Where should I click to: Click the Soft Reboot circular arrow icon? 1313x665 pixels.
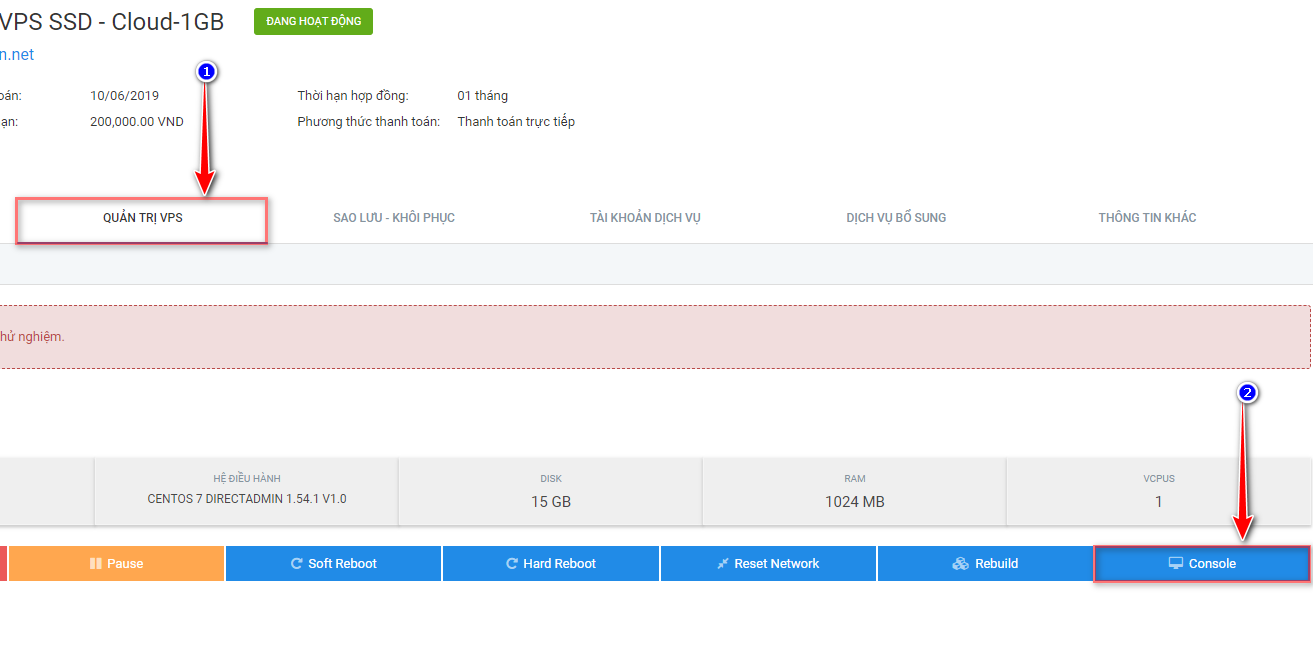(x=296, y=564)
